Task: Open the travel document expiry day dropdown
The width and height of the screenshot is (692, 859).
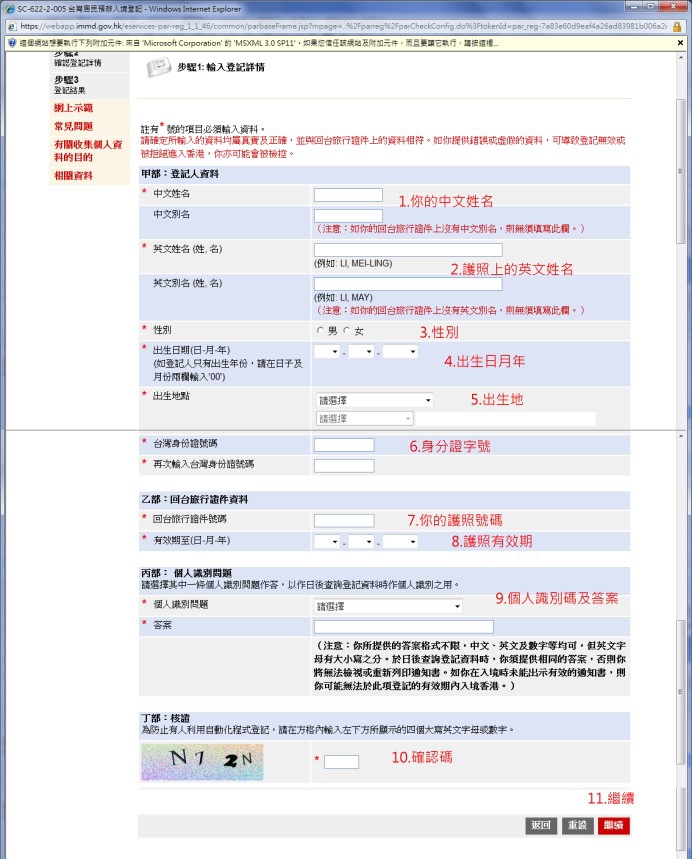Action: coord(328,542)
